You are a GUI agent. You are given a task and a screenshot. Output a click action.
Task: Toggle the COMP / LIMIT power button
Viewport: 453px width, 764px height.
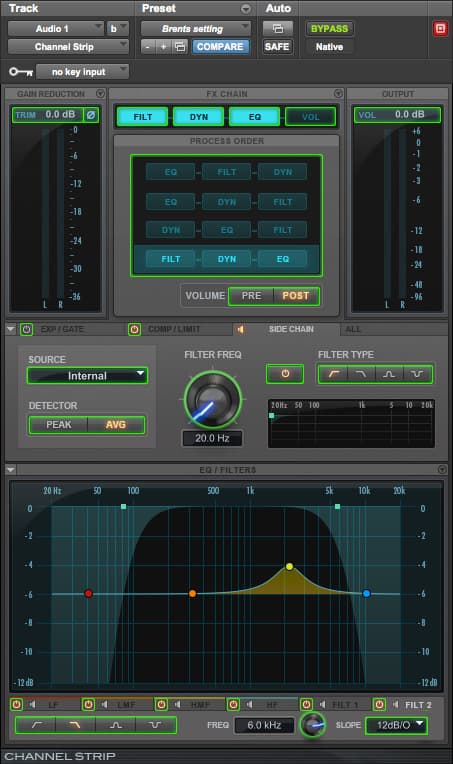[x=134, y=329]
